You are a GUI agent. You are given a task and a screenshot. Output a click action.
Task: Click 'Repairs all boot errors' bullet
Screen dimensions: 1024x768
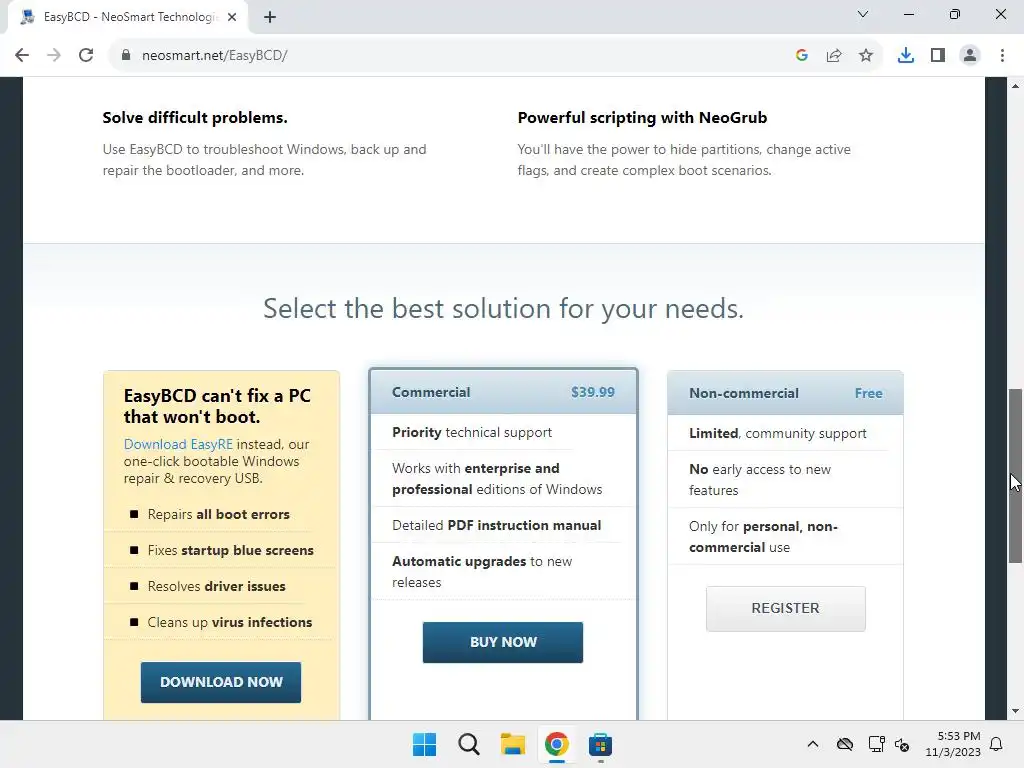pyautogui.click(x=218, y=514)
